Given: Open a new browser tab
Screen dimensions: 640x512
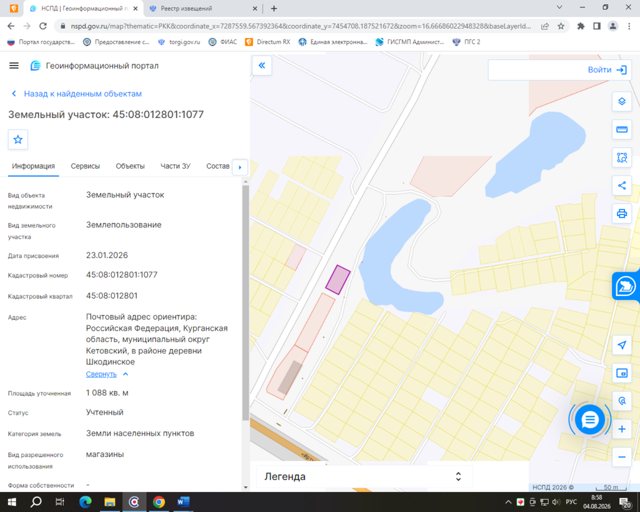Looking at the screenshot, I should pos(274,9).
